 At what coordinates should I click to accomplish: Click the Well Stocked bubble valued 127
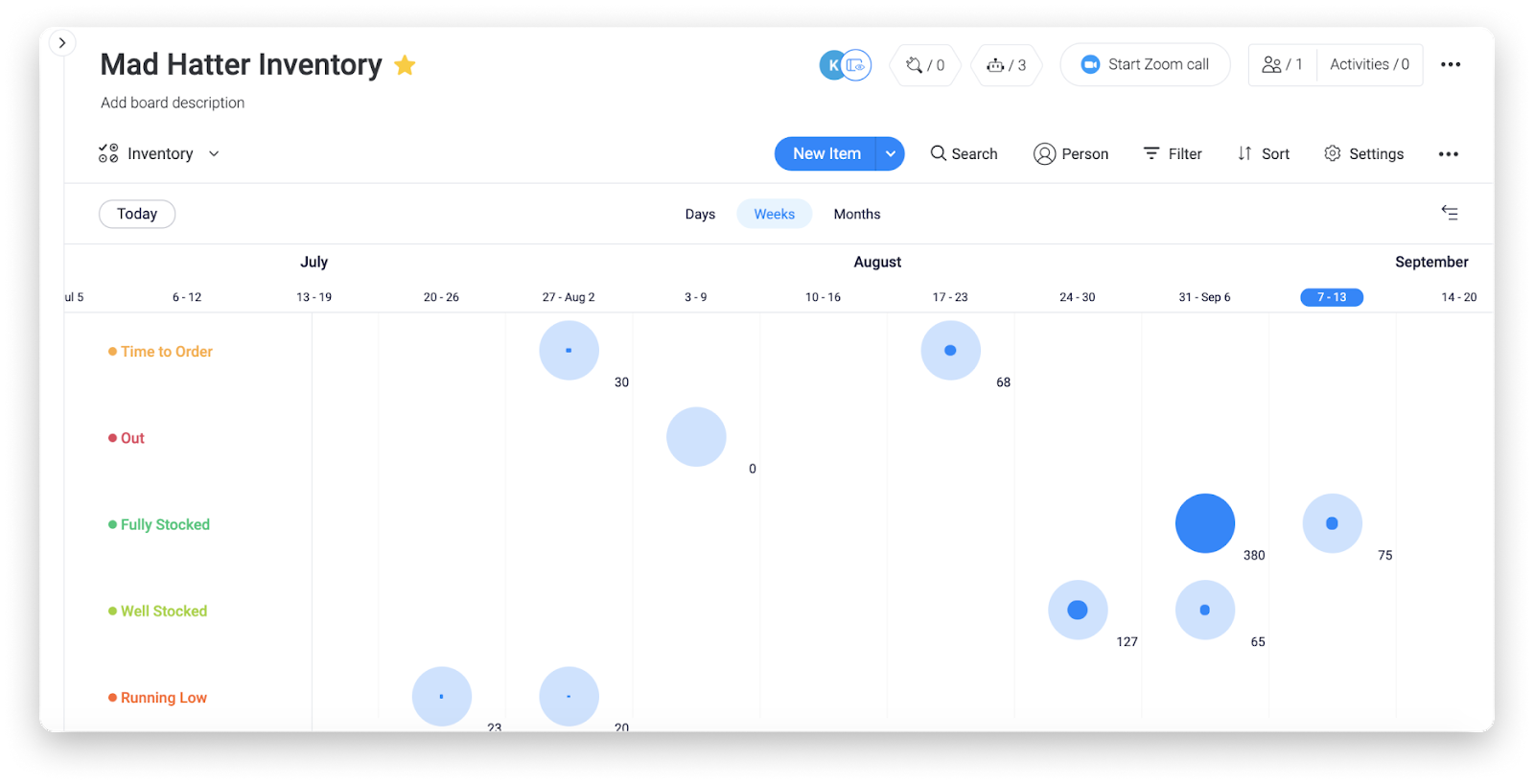click(1078, 610)
